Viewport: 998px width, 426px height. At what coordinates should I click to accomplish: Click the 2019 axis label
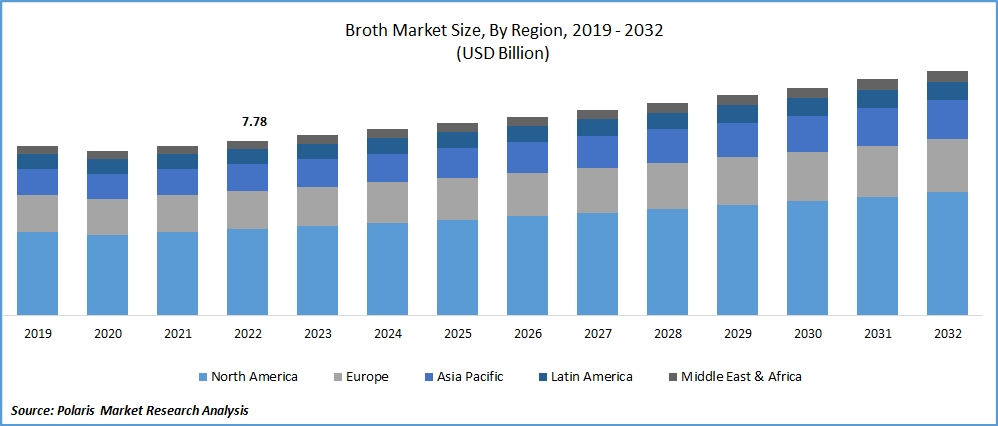38,334
